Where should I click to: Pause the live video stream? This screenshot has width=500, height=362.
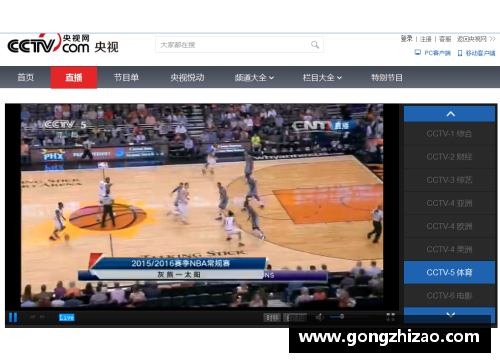13,317
